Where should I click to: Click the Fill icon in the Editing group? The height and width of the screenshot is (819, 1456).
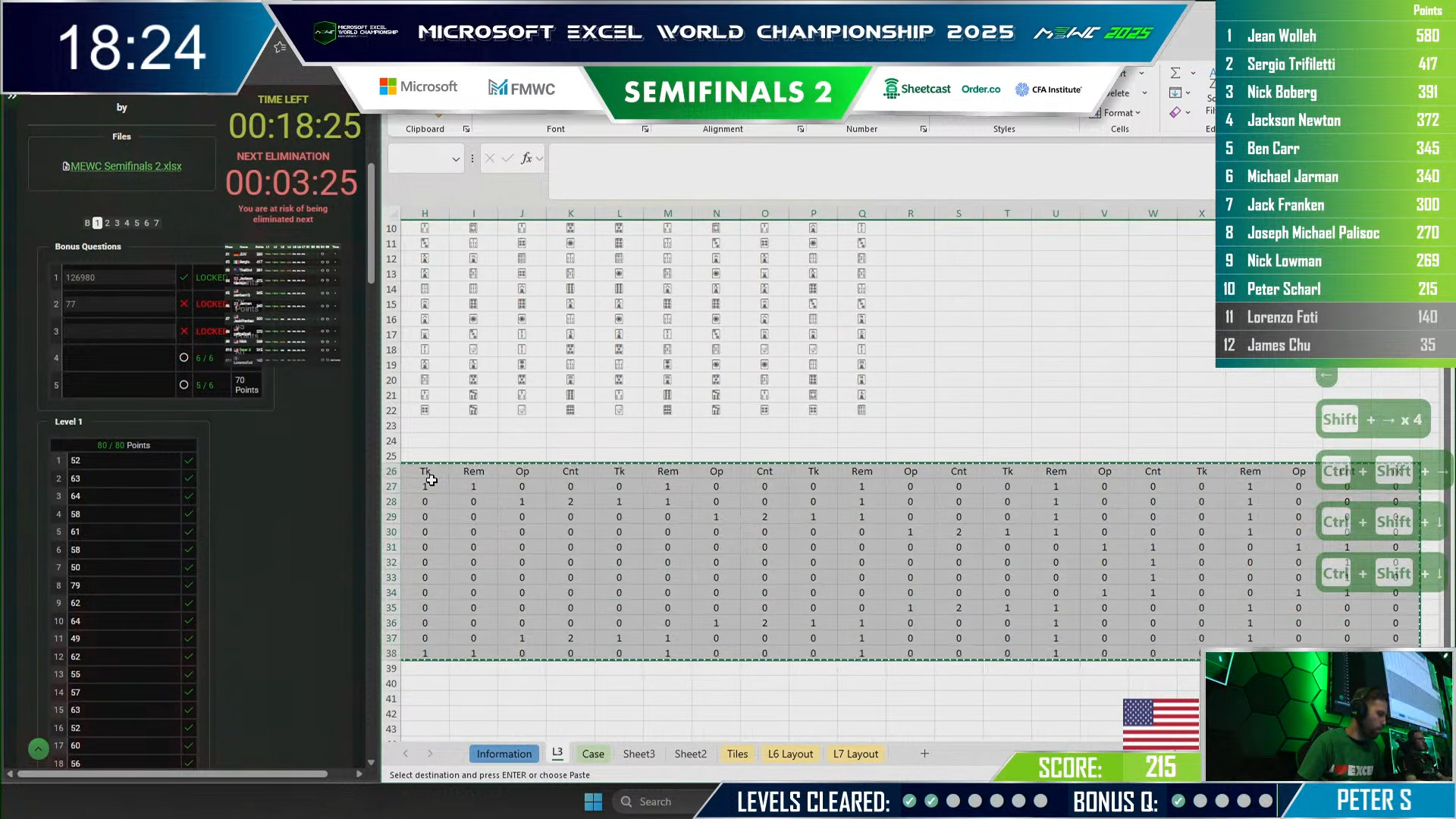(1177, 93)
